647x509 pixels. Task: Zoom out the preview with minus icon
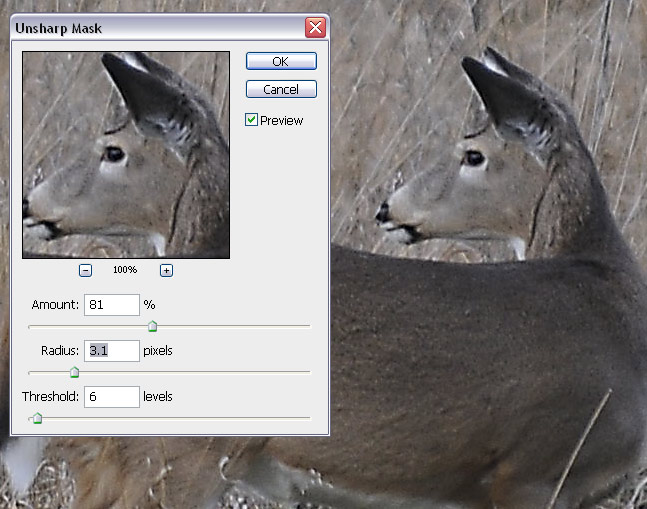pos(86,270)
